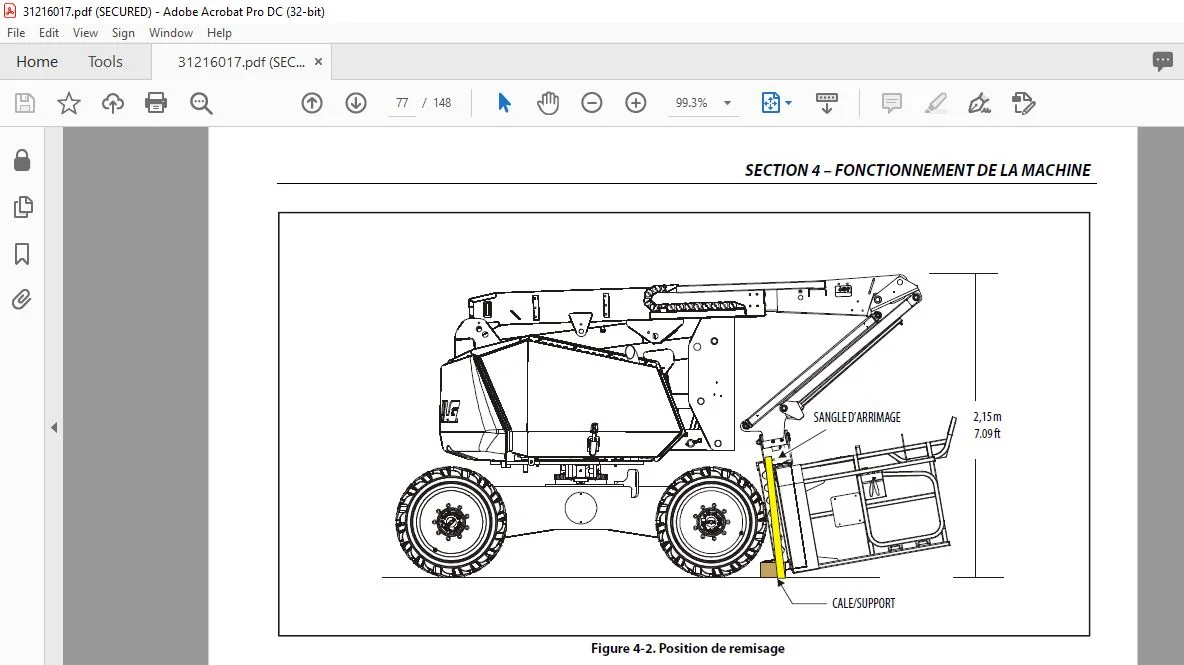
Task: Open security lock panel in sidebar
Action: 22,160
